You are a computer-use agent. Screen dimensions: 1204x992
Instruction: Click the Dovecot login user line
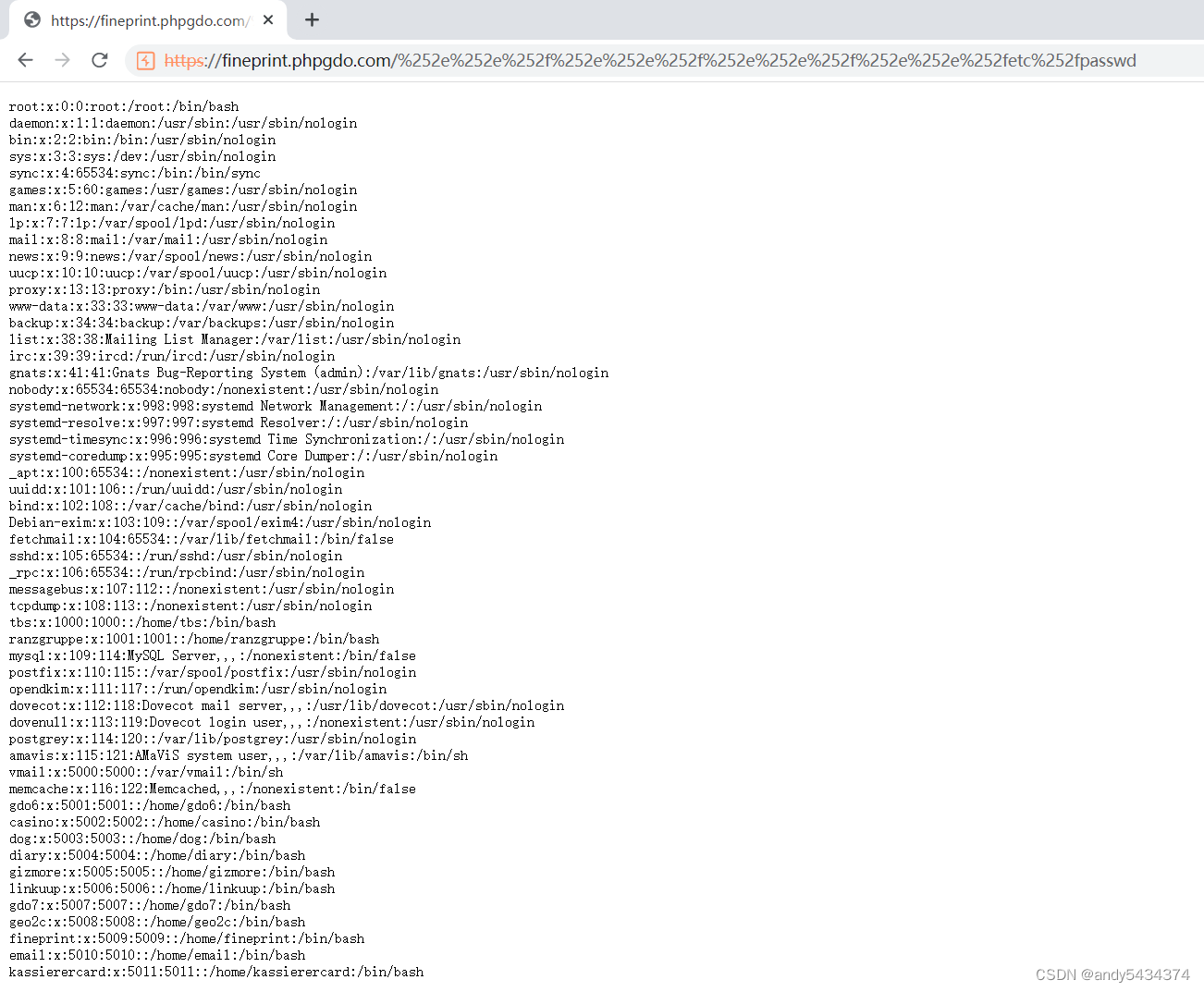272,722
